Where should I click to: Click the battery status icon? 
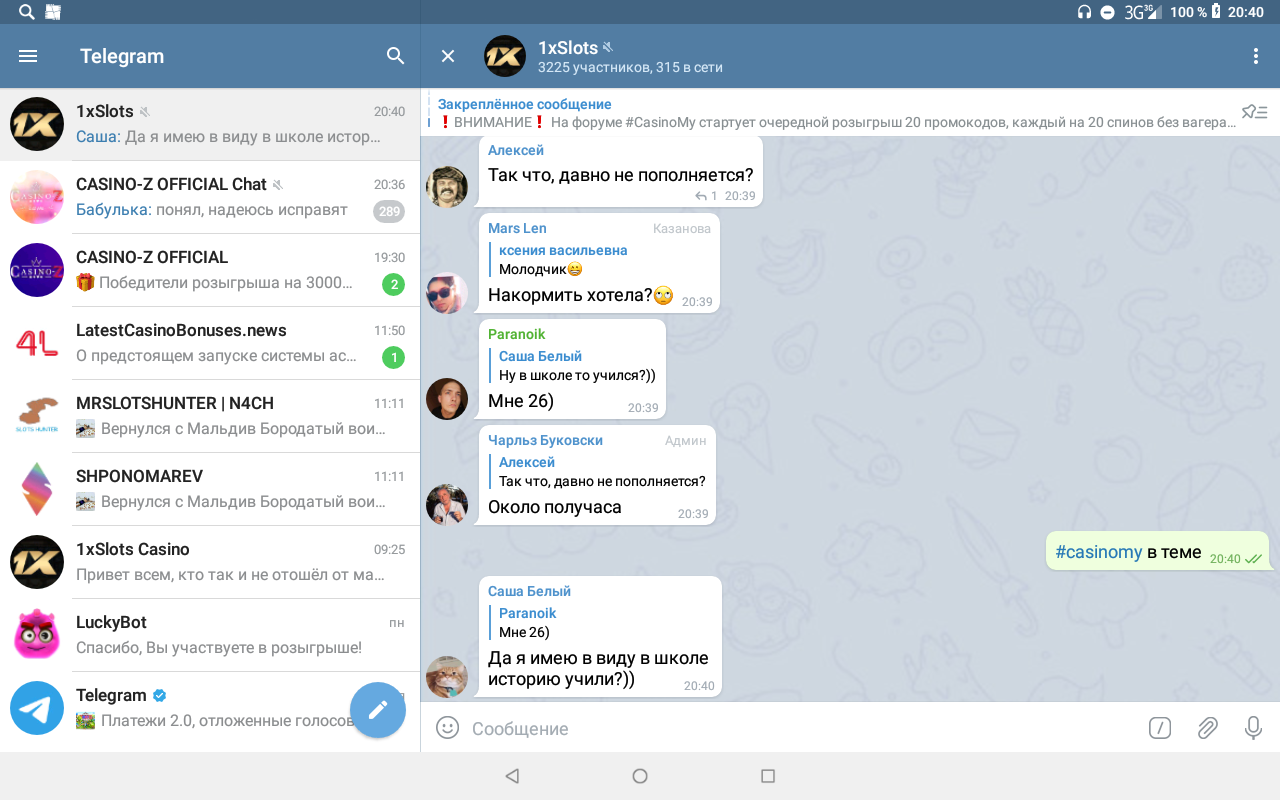click(1216, 12)
